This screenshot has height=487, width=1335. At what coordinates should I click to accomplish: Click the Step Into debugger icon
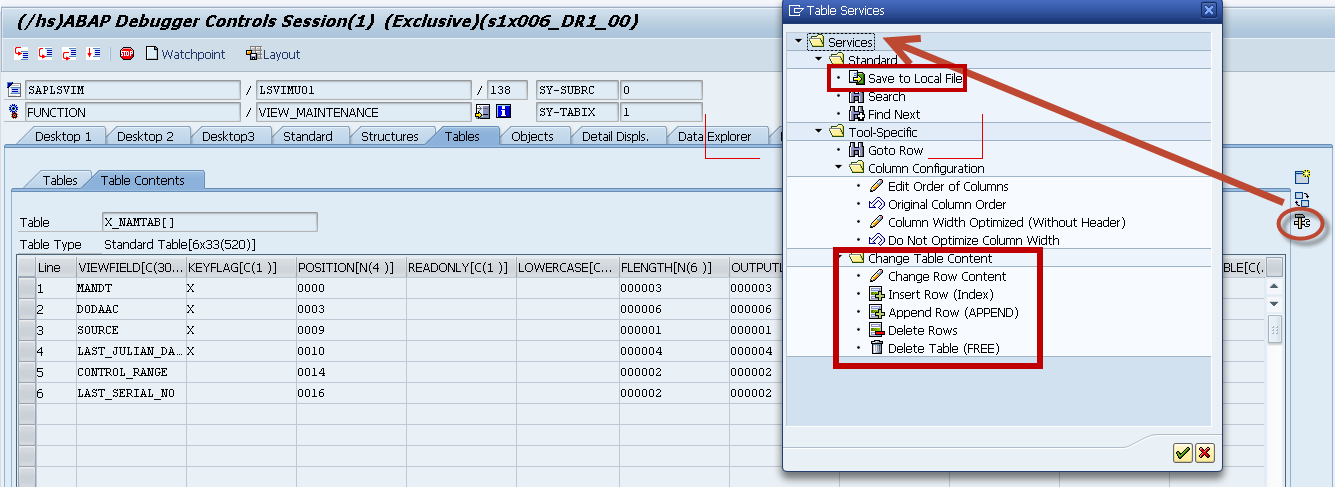(22, 54)
